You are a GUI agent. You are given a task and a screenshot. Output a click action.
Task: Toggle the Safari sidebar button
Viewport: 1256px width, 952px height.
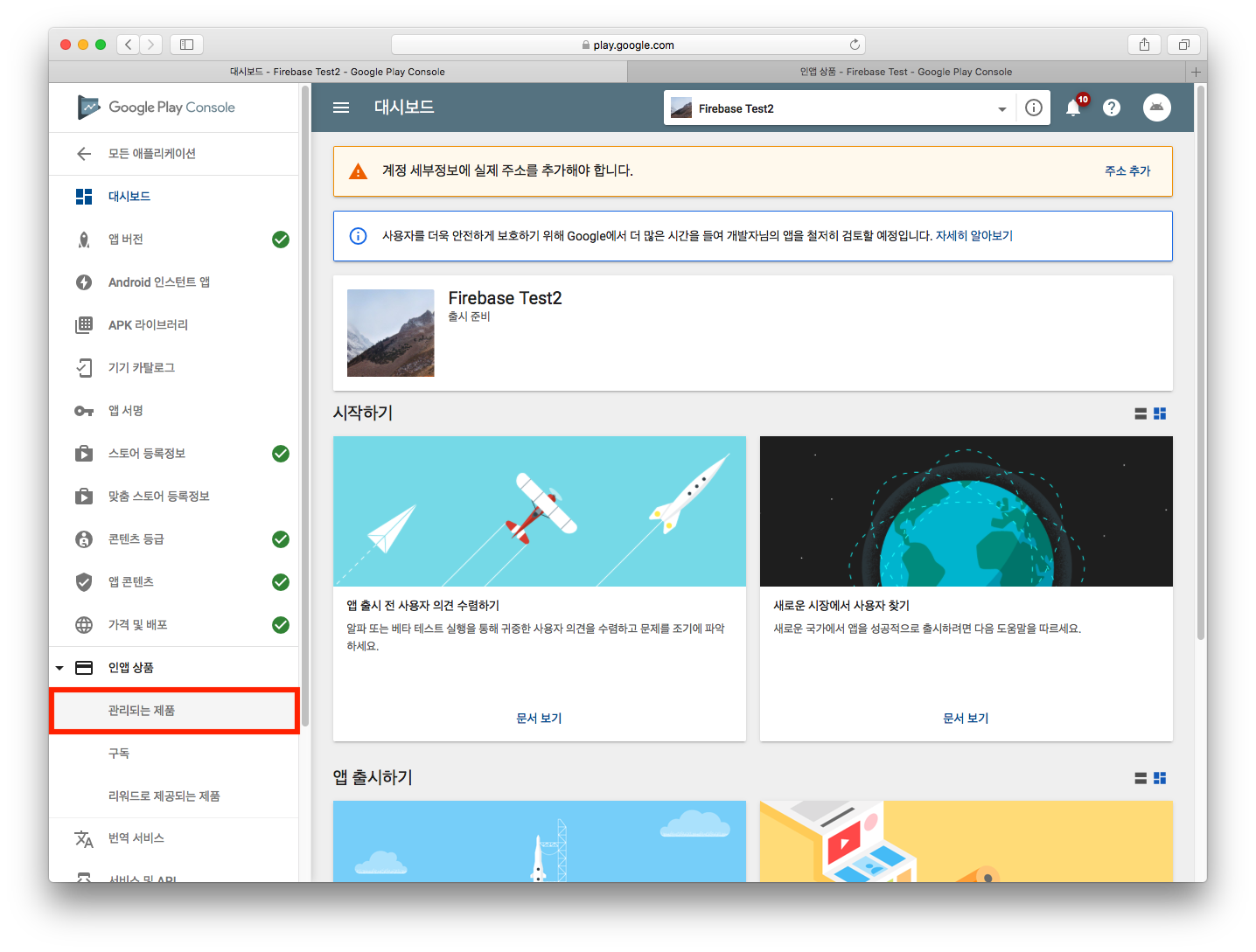tap(186, 45)
